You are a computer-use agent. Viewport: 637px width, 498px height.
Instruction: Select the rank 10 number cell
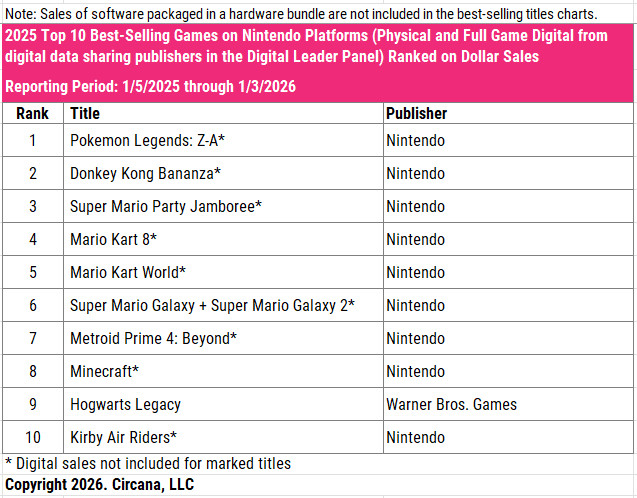33,438
